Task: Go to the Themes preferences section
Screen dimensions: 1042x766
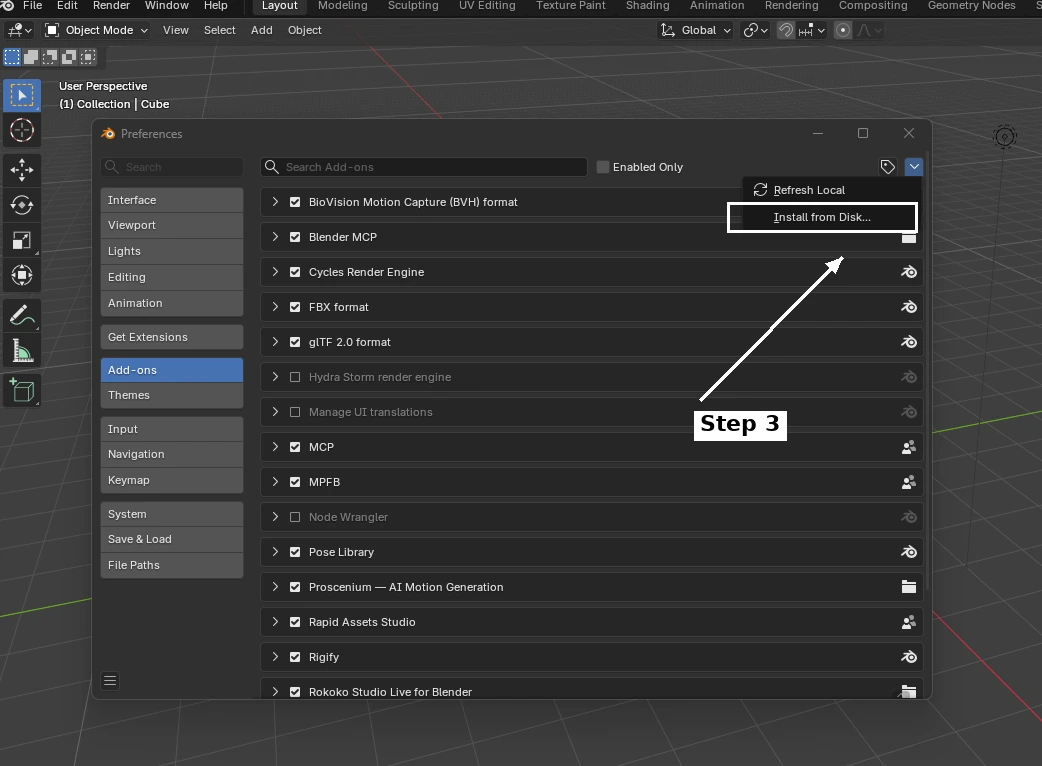Action: coord(172,395)
